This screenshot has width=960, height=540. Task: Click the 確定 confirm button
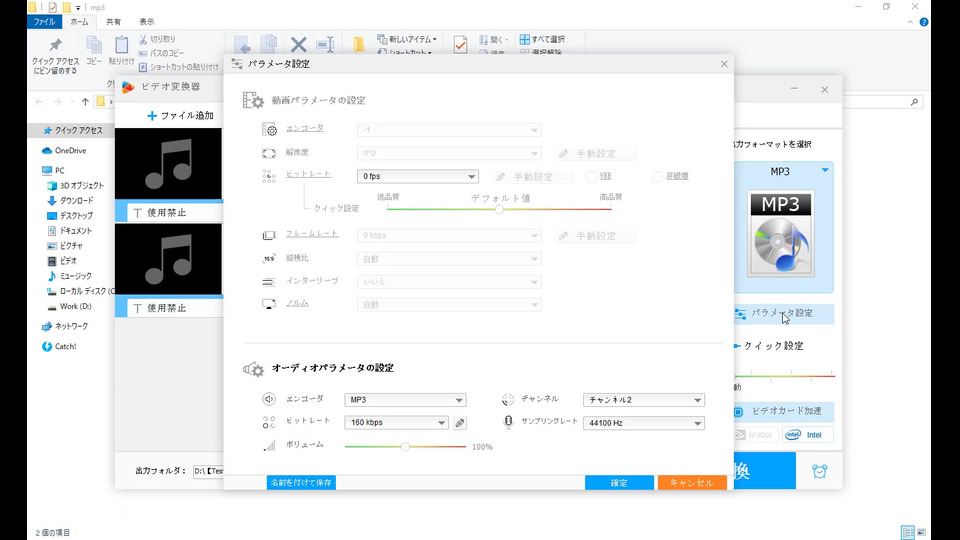pyautogui.click(x=619, y=482)
